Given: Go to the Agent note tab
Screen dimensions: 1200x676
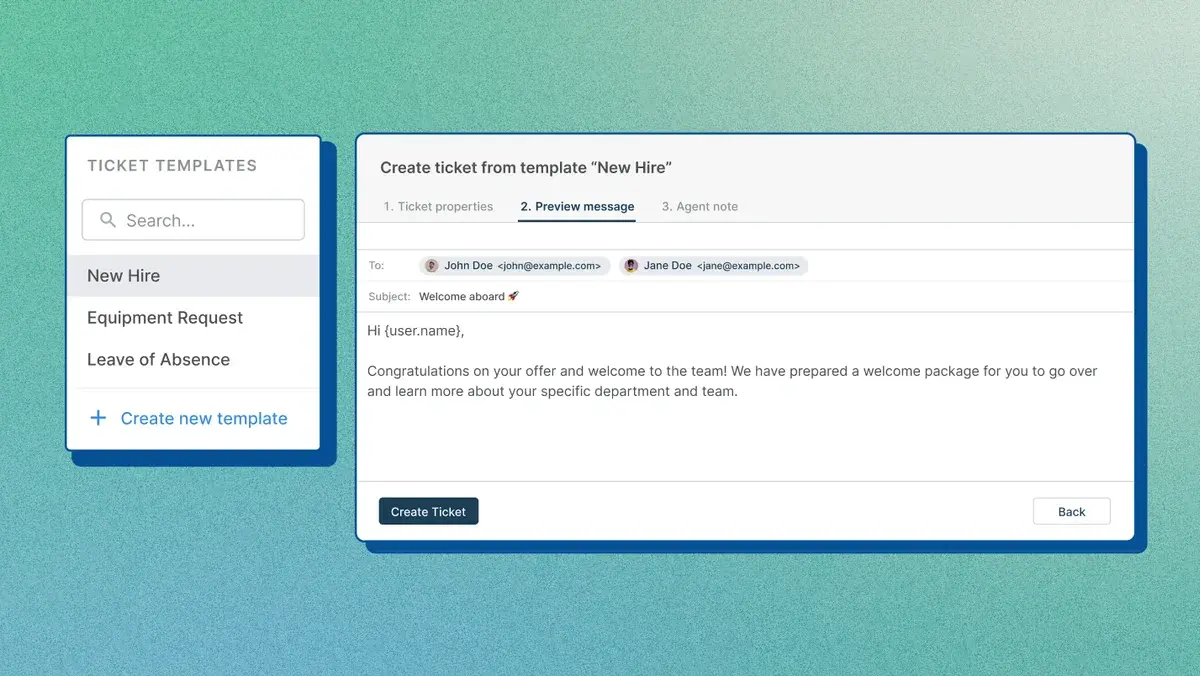Looking at the screenshot, I should pos(700,207).
